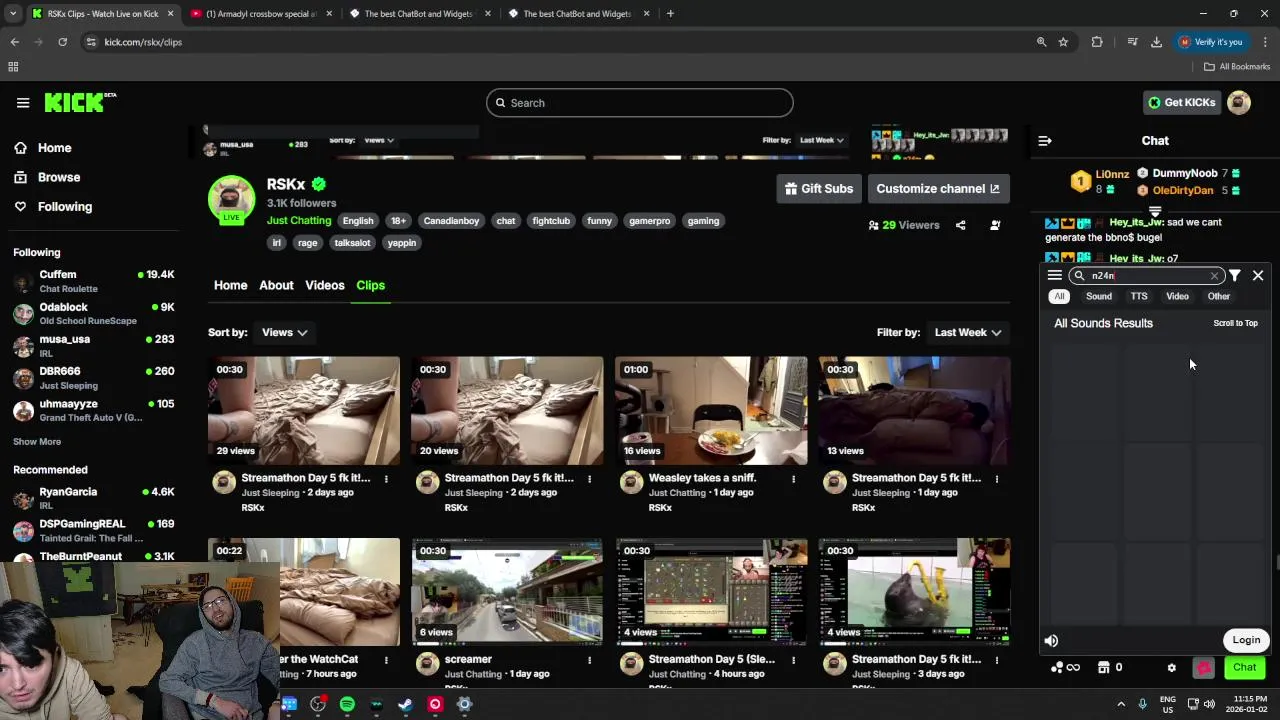
Task: Click the n24n sound search box
Action: click(x=1146, y=276)
